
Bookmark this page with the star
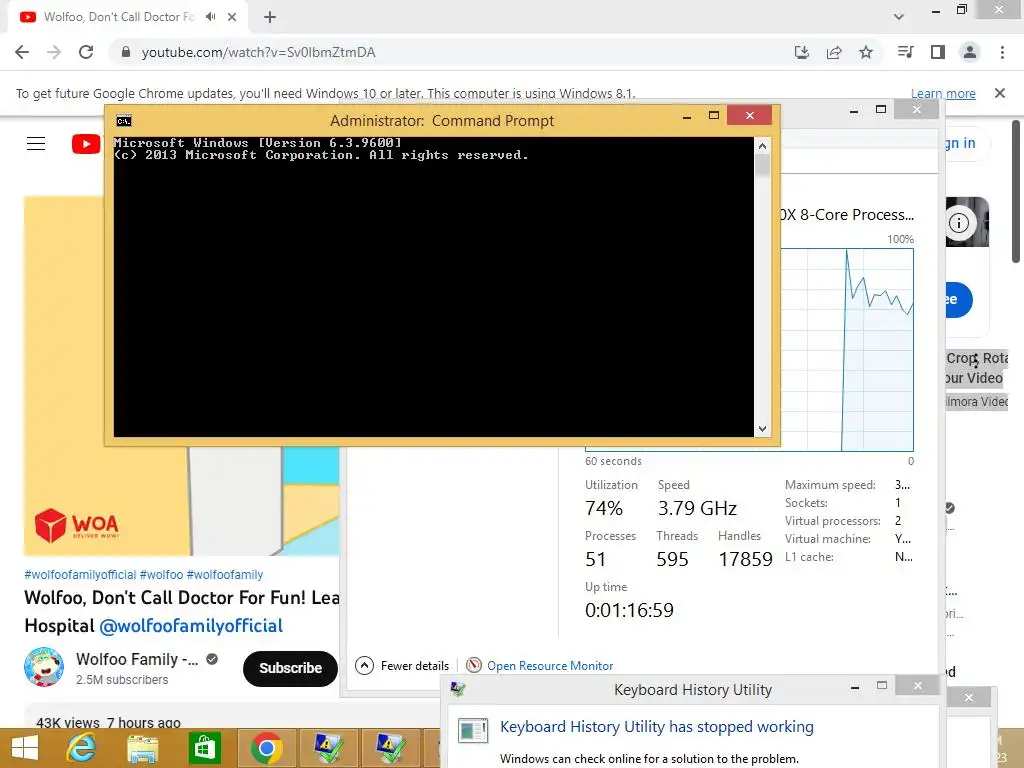point(866,52)
